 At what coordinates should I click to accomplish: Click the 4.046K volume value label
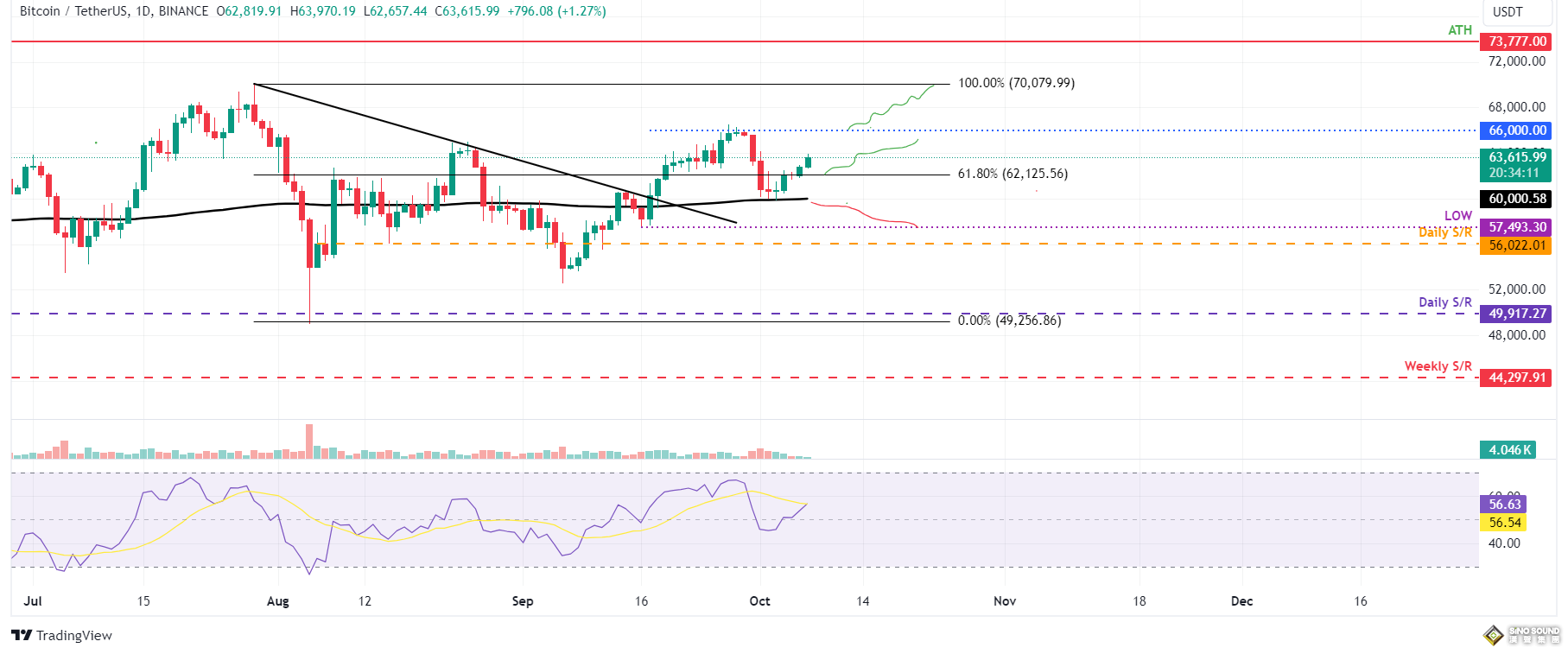(1508, 450)
